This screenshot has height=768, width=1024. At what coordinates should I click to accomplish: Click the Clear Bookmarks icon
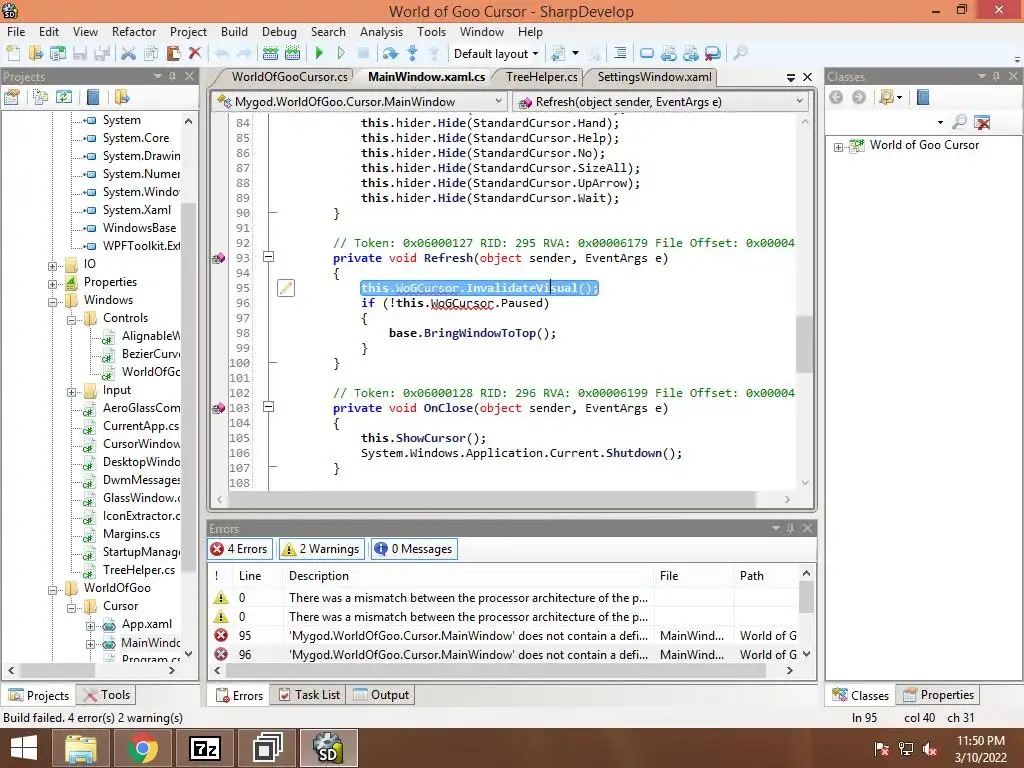(713, 54)
